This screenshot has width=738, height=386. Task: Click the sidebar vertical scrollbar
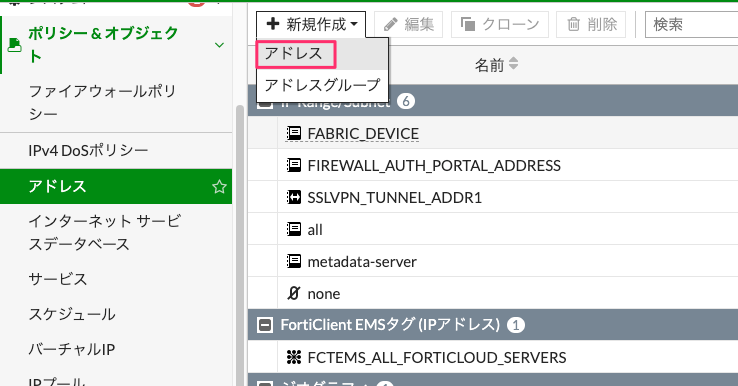click(240, 245)
